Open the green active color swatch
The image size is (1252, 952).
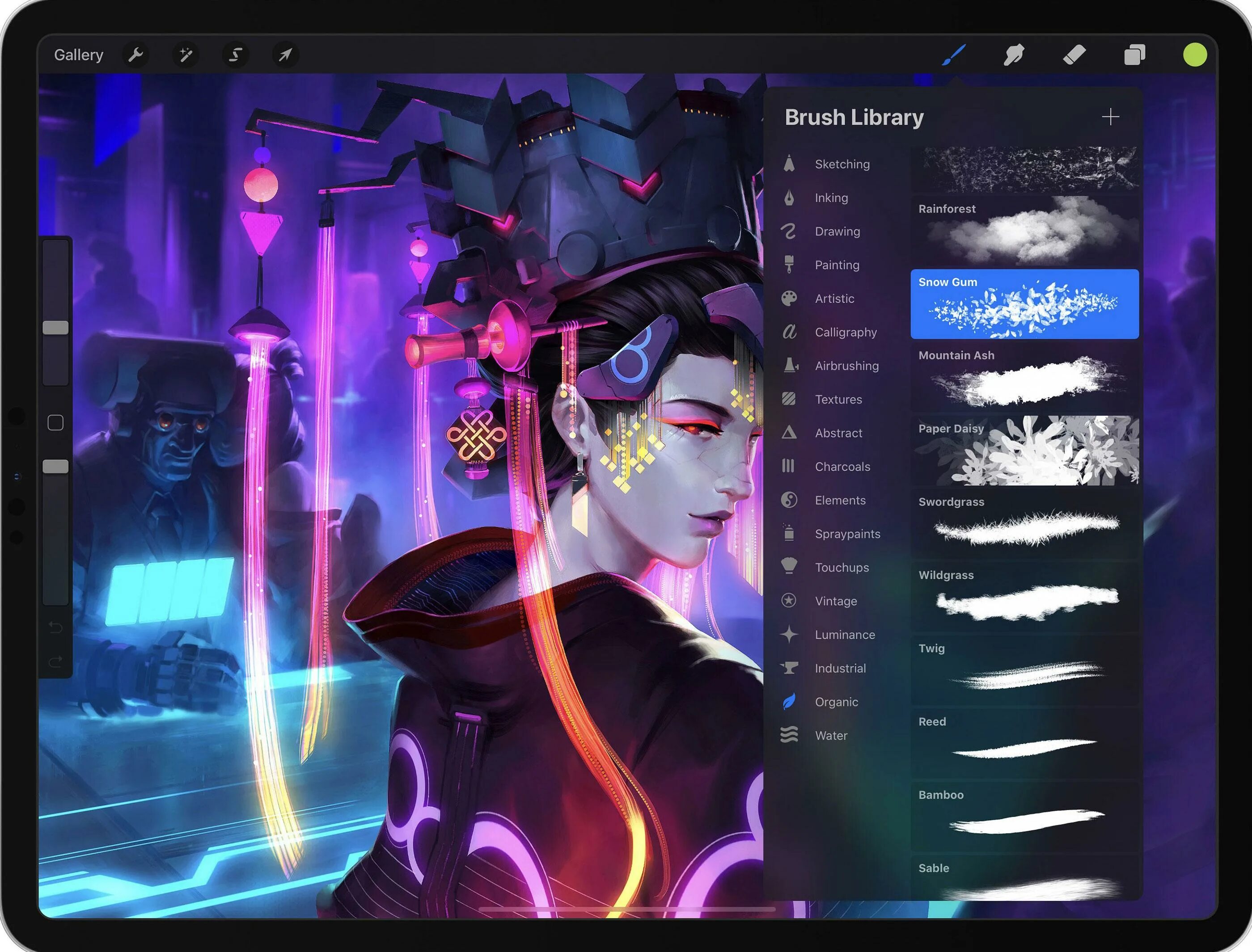coord(1195,55)
